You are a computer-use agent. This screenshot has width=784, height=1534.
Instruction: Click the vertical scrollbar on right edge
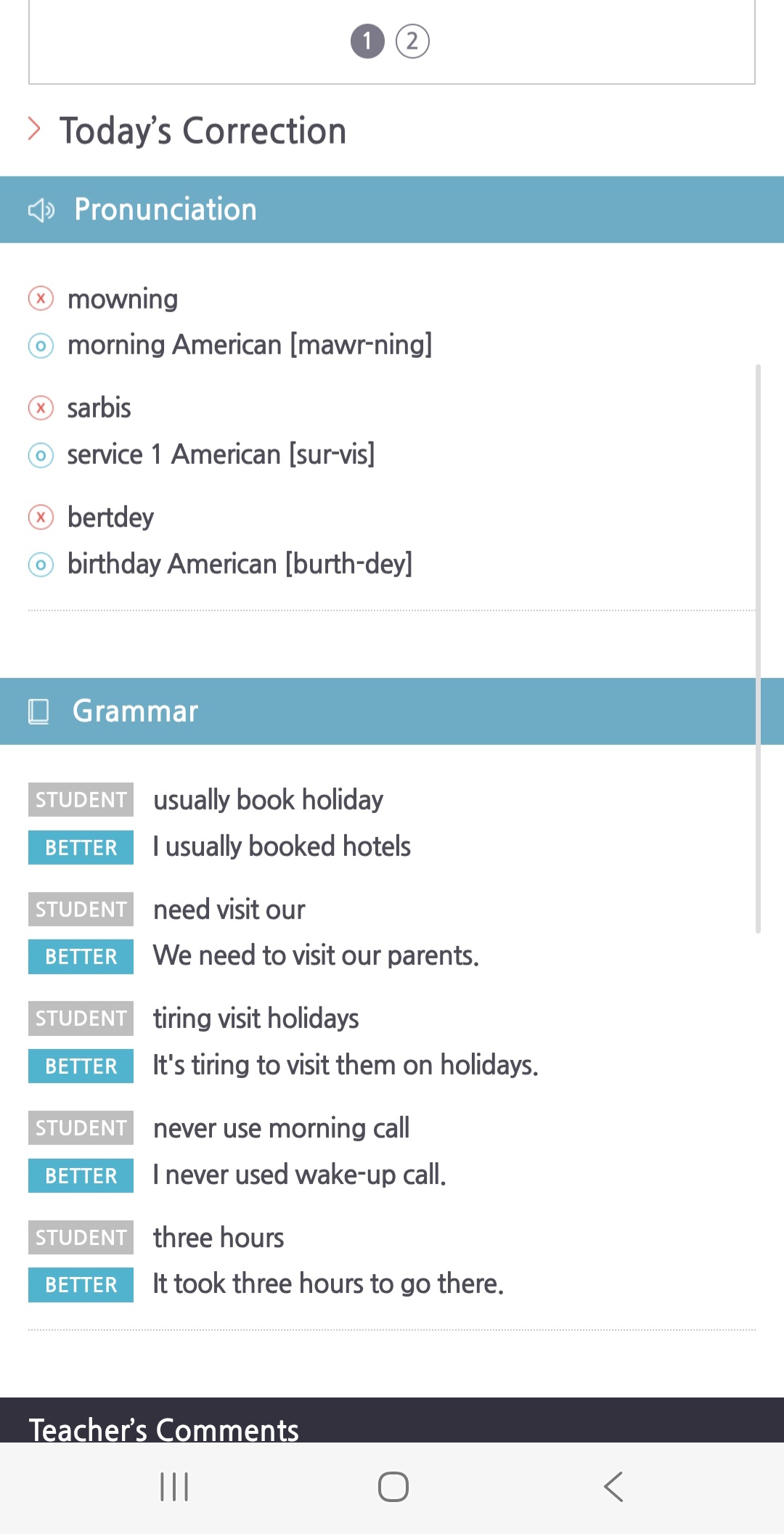click(758, 648)
